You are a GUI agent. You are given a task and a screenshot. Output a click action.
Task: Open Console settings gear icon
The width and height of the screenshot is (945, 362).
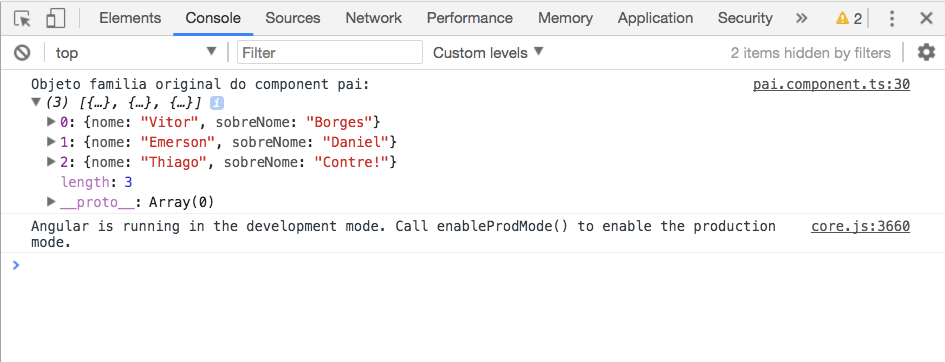click(x=926, y=52)
